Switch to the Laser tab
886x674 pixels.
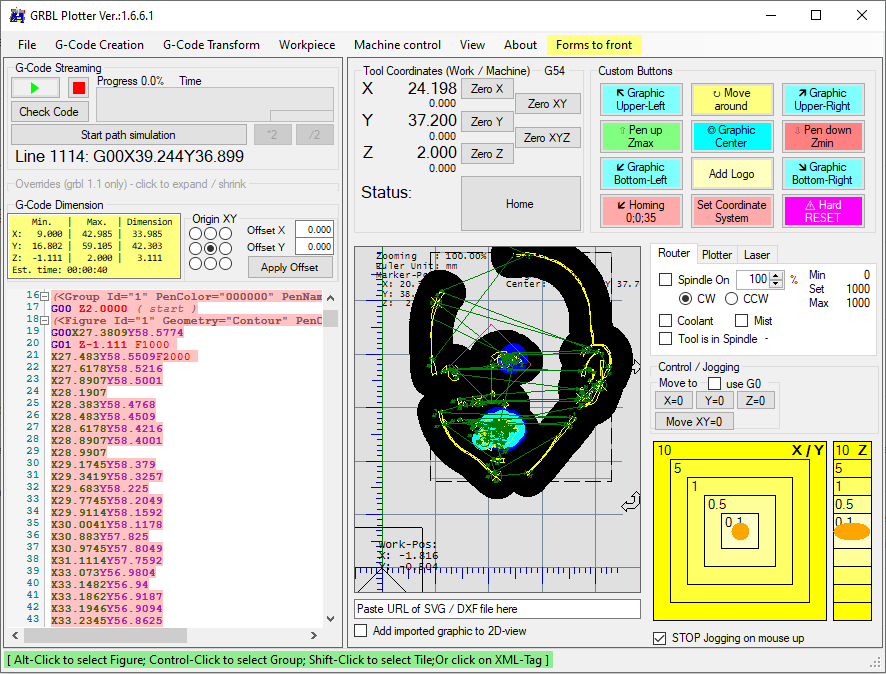pyautogui.click(x=756, y=255)
